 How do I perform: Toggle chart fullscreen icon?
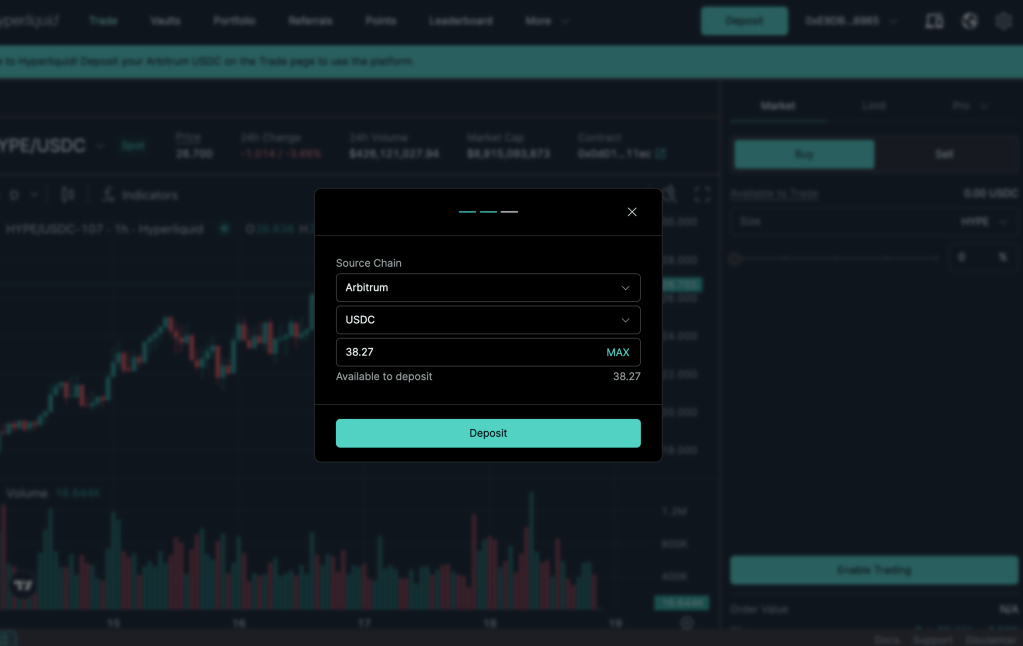tap(702, 194)
